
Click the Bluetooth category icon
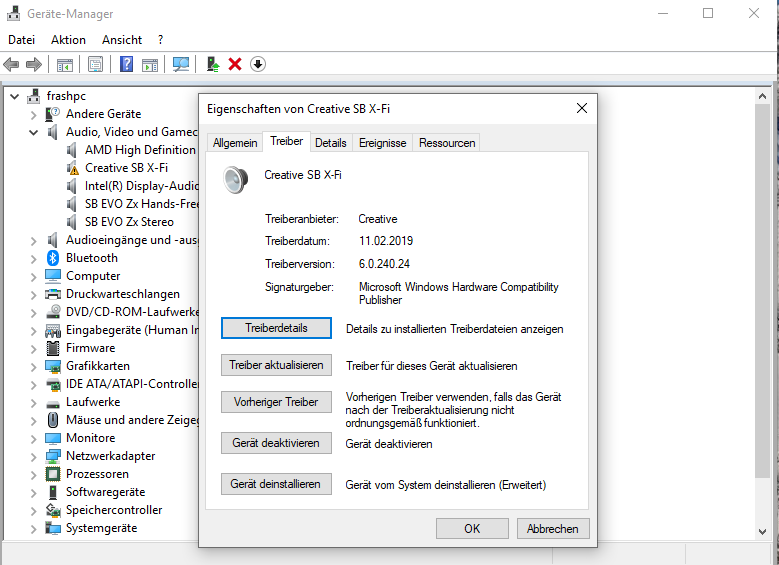click(x=53, y=258)
